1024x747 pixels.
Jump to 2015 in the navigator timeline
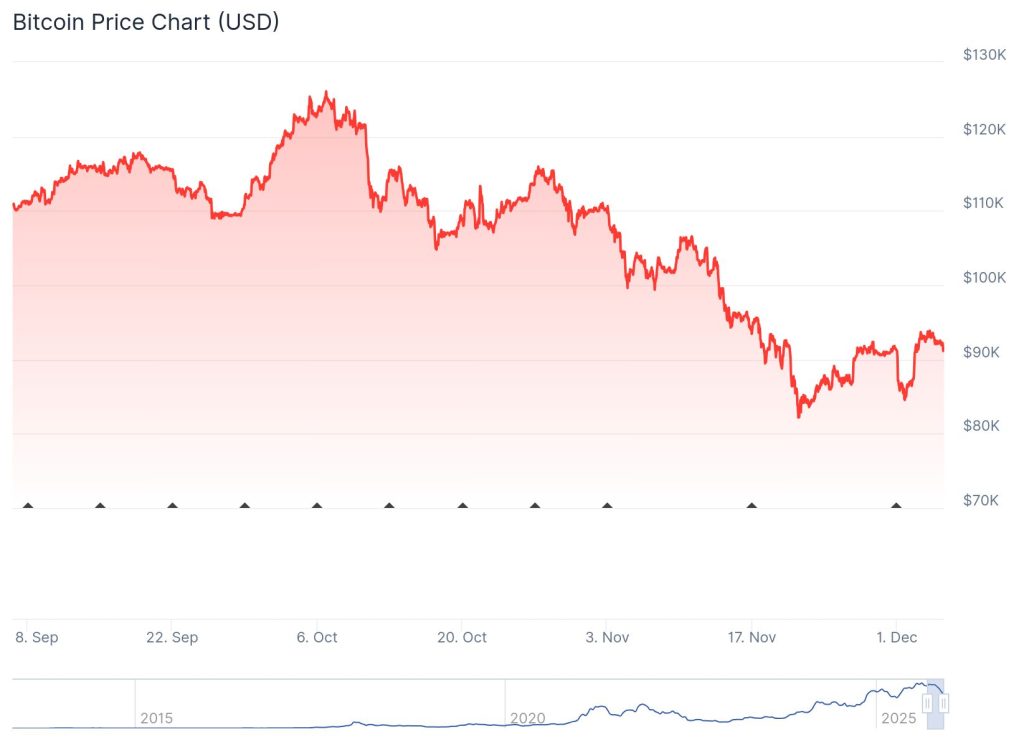(x=156, y=718)
